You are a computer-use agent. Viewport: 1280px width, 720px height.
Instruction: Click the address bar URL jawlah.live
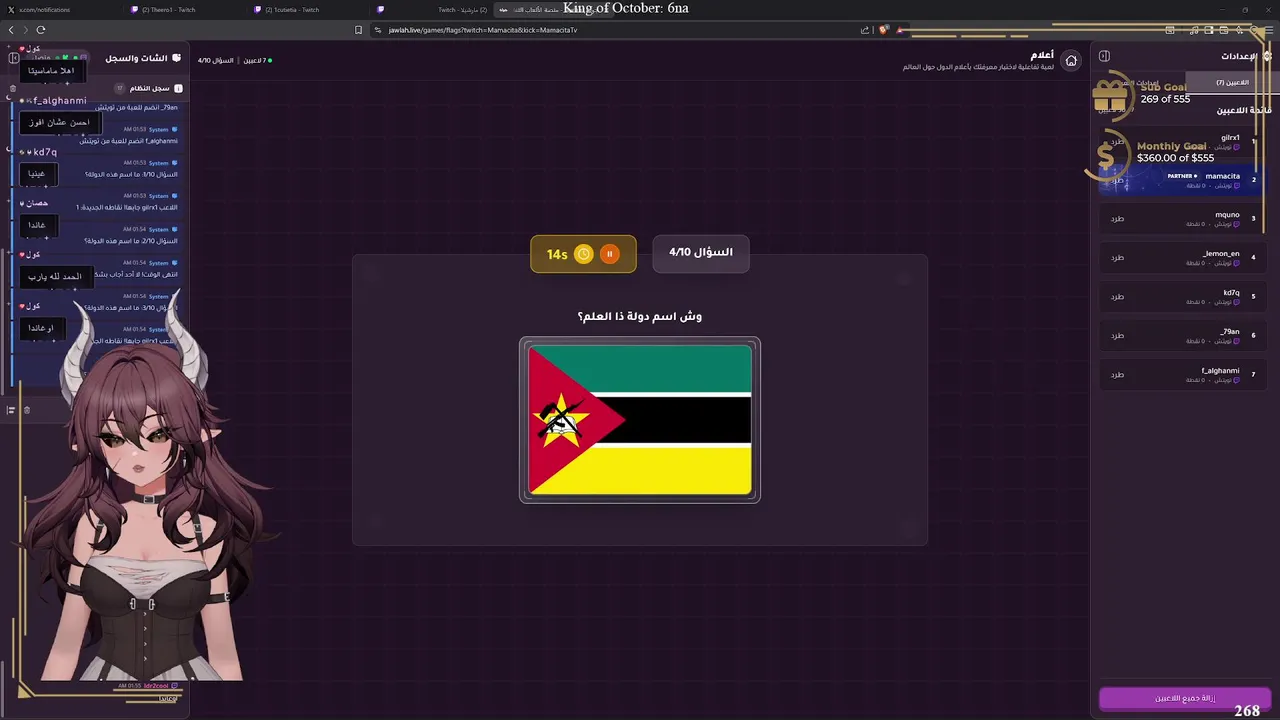[482, 30]
